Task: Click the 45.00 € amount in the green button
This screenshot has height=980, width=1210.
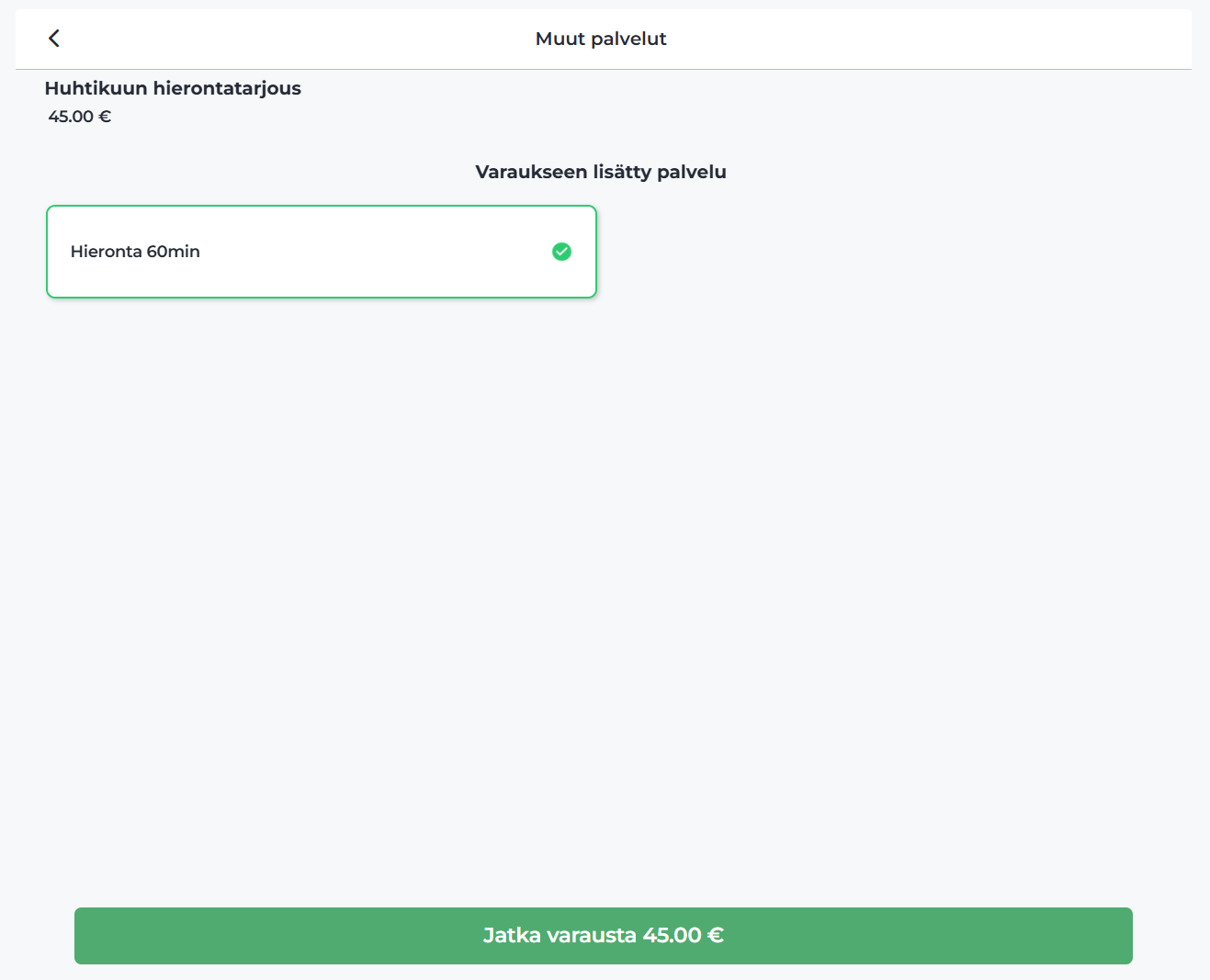Action: pyautogui.click(x=683, y=935)
